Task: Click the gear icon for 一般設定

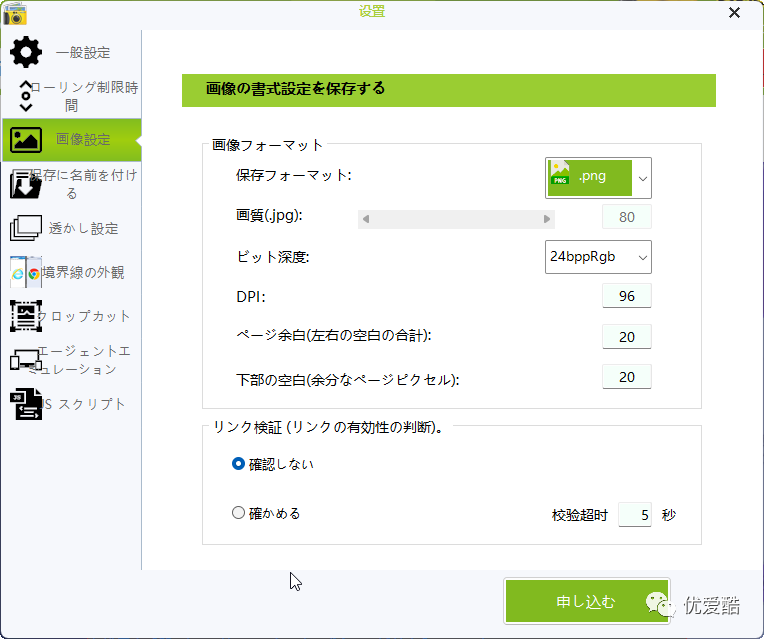Action: coord(26,52)
